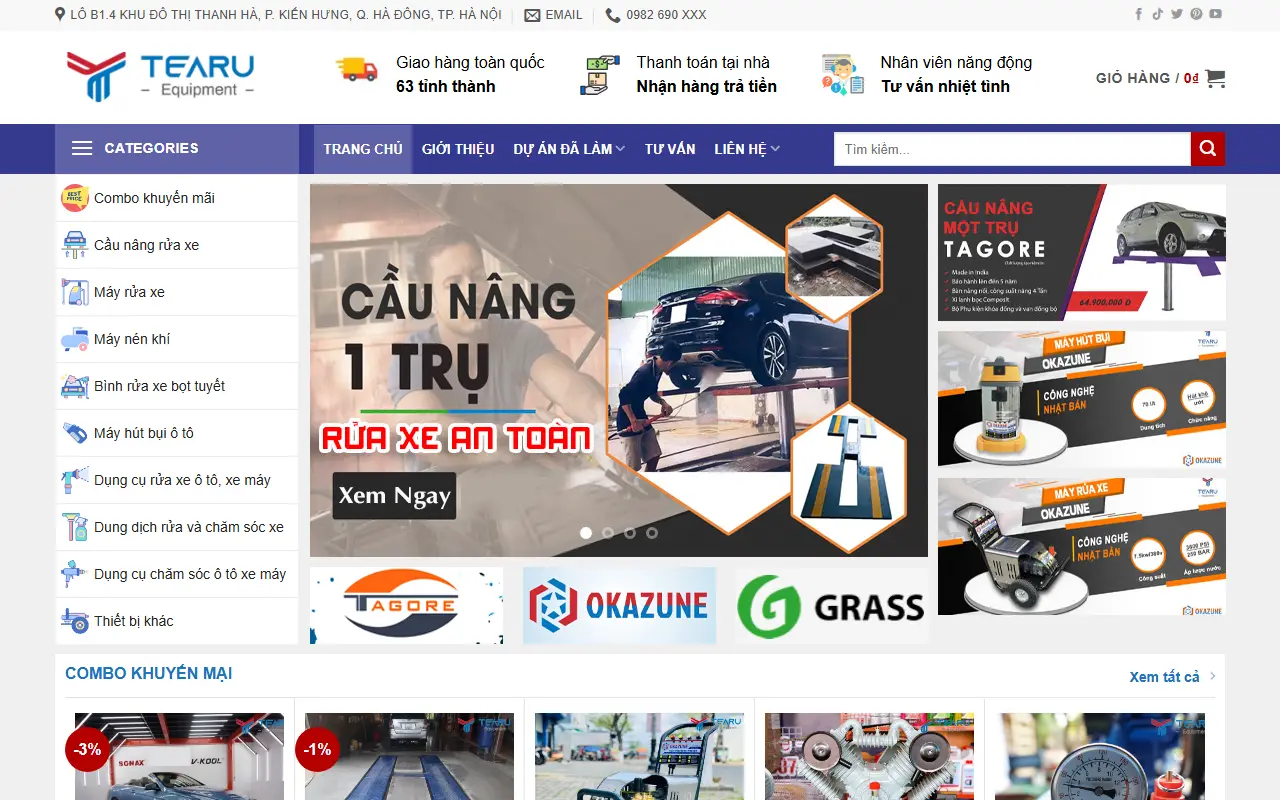
Task: Open the Thiết bị khác category link
Action: point(134,621)
